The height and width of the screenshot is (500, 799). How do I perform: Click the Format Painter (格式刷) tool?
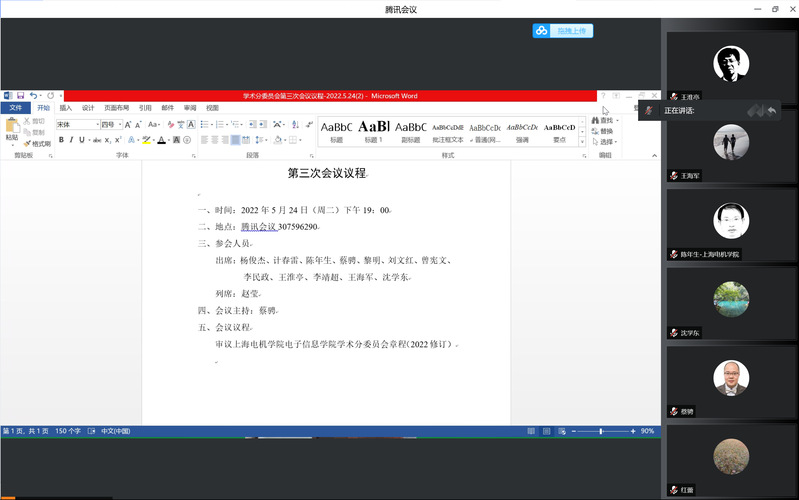tap(36, 144)
